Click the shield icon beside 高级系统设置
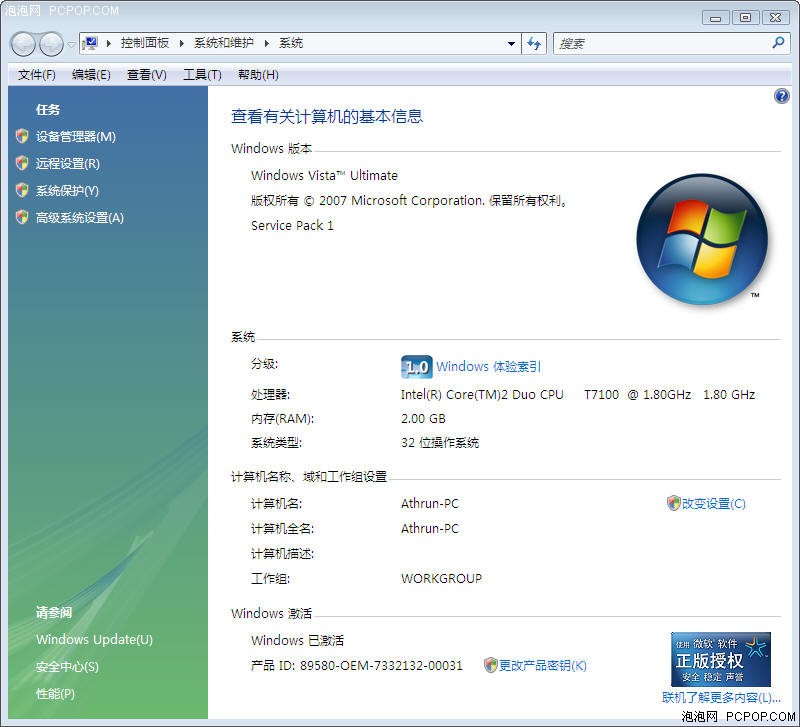This screenshot has height=727, width=800. pyautogui.click(x=22, y=217)
